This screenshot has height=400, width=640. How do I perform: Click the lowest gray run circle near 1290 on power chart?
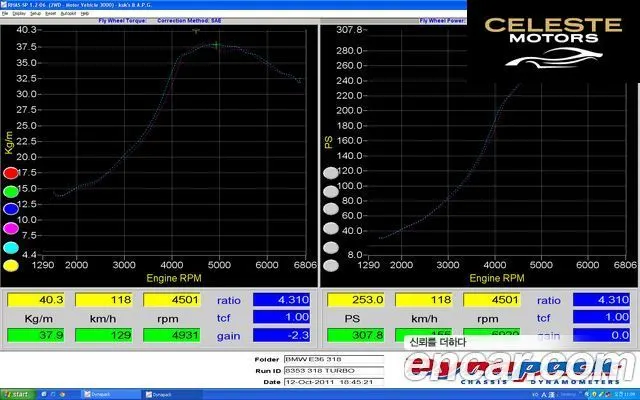point(331,266)
